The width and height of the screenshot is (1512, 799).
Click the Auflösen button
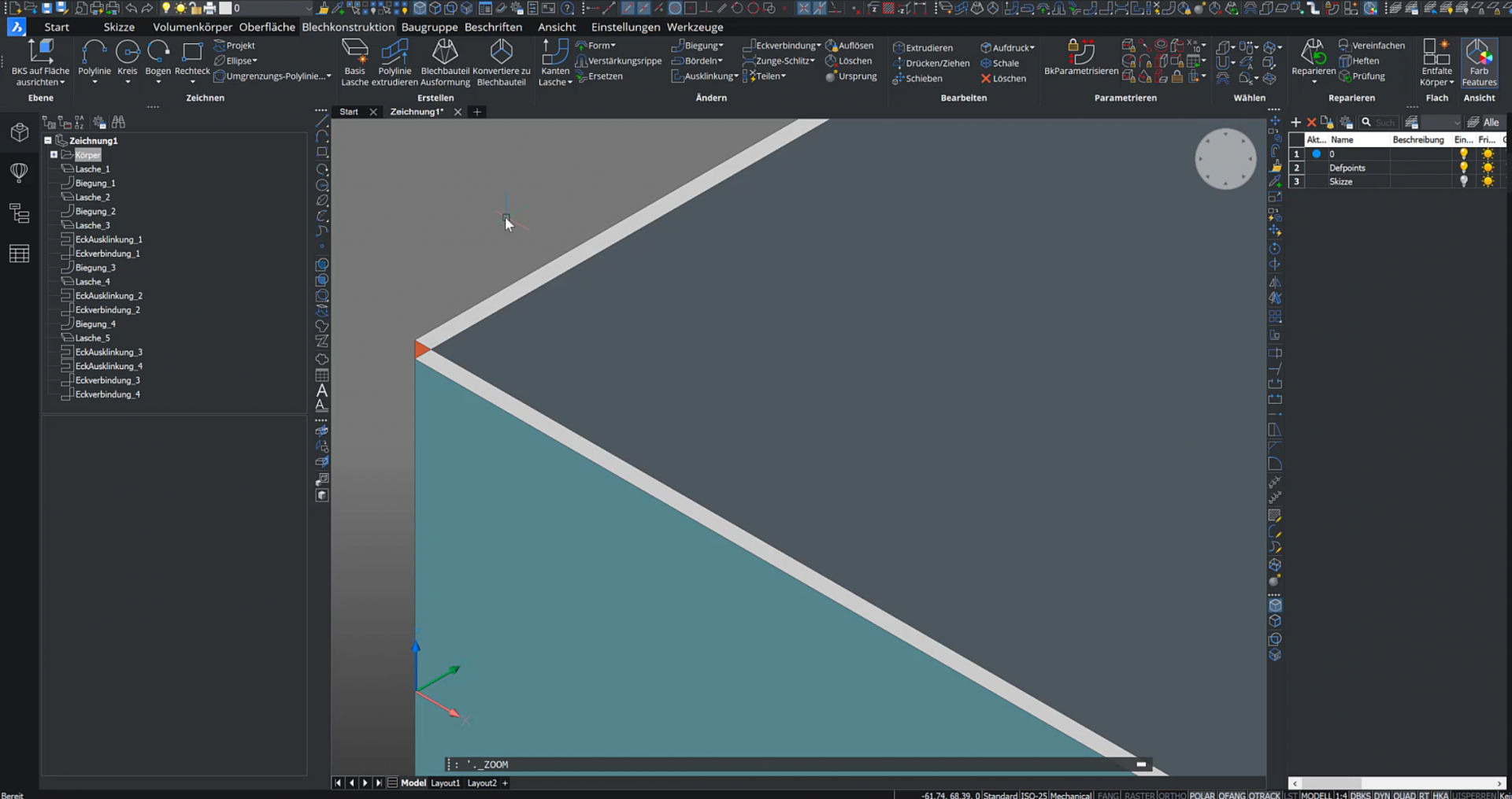coord(849,46)
